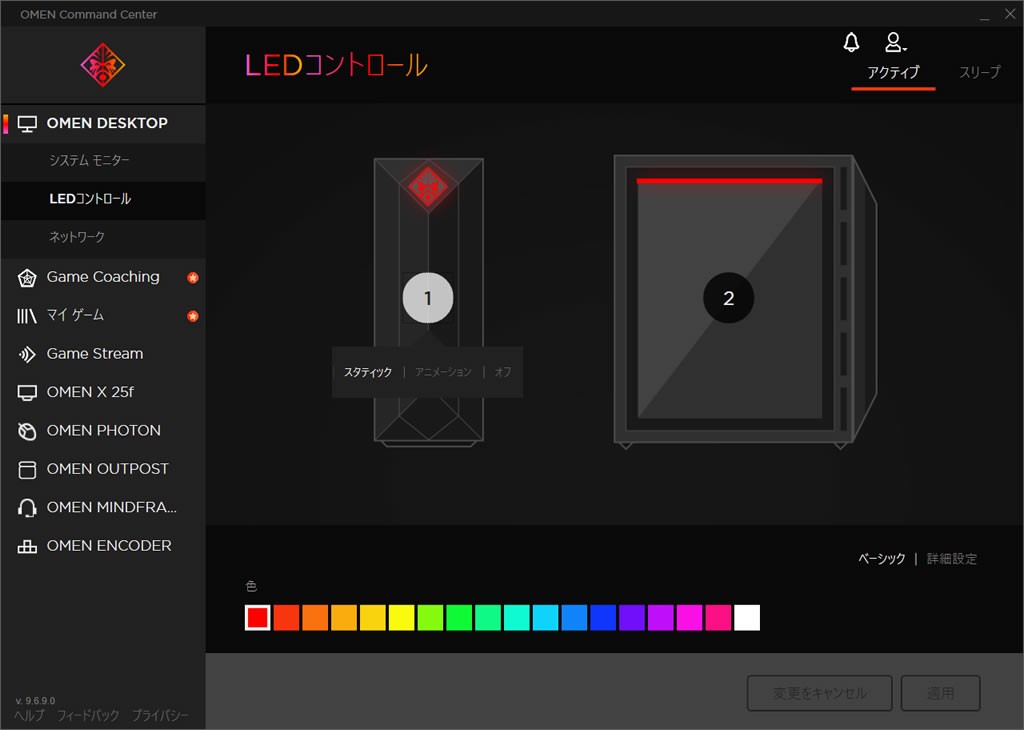Click the OMEN ENCODER keyboard icon
Image resolution: width=1024 pixels, height=730 pixels.
point(27,547)
